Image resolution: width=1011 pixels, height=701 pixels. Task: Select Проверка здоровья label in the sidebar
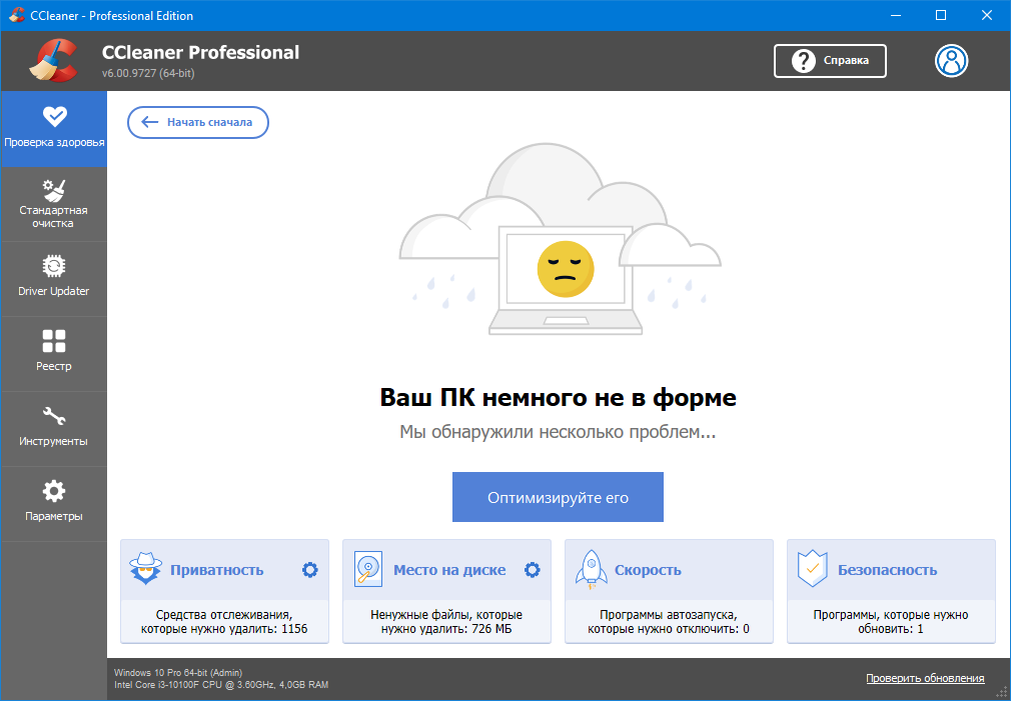(x=54, y=143)
